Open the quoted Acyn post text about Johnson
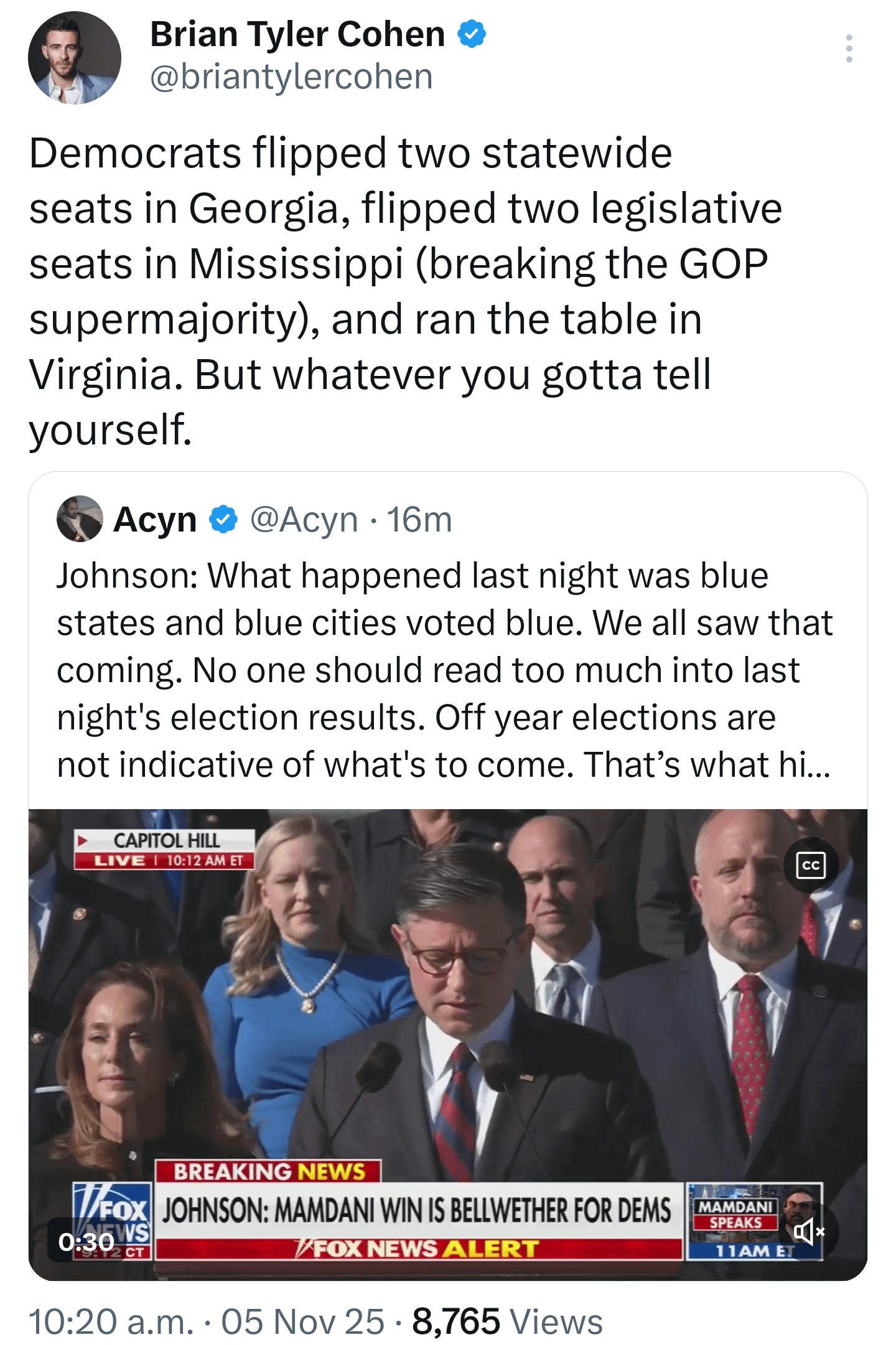The height and width of the screenshot is (1345, 896). tap(436, 670)
